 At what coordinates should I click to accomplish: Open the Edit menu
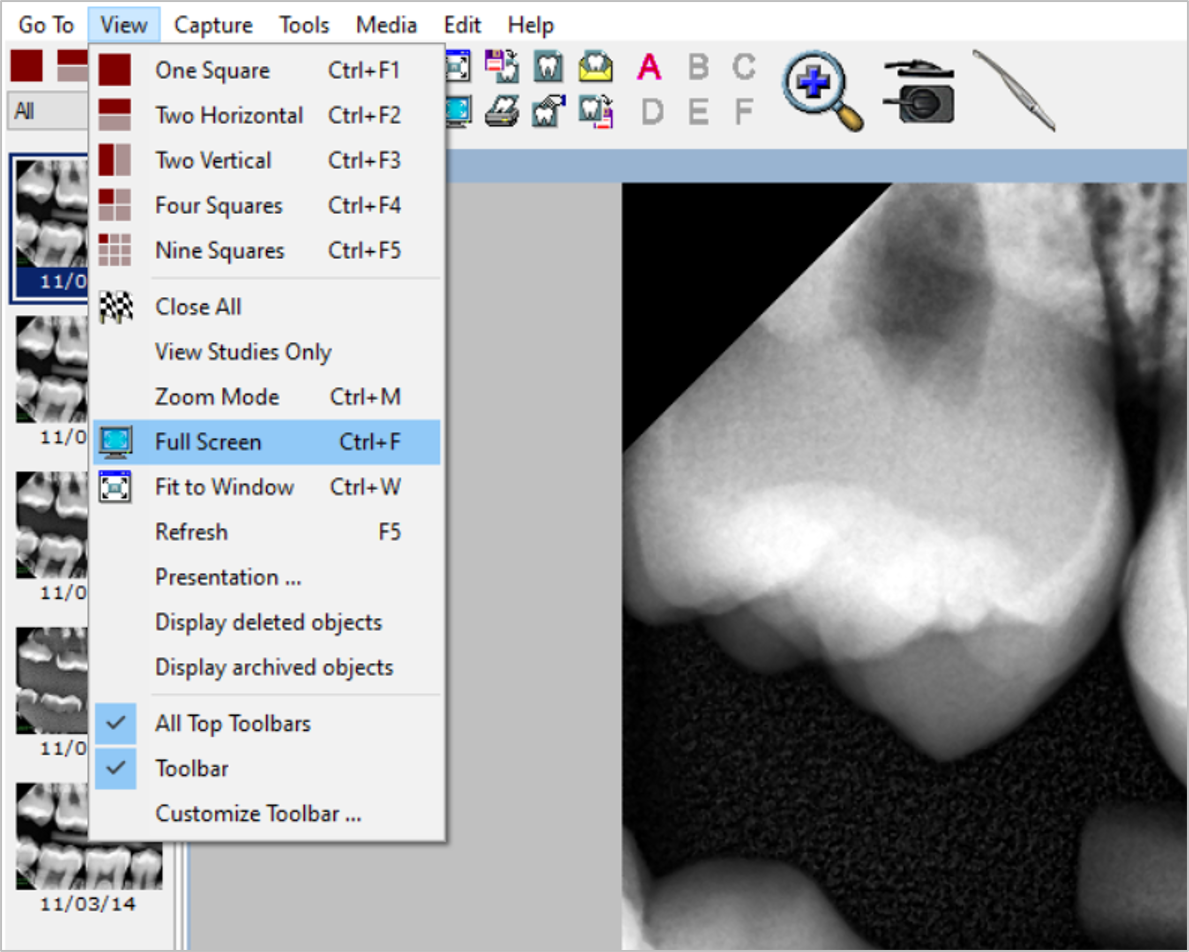463,25
